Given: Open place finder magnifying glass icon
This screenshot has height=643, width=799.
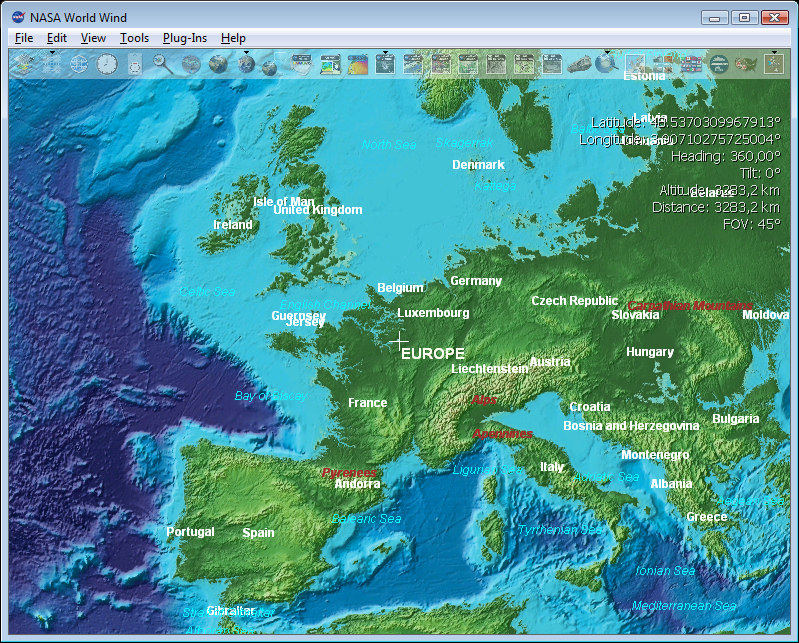Looking at the screenshot, I should (x=163, y=64).
